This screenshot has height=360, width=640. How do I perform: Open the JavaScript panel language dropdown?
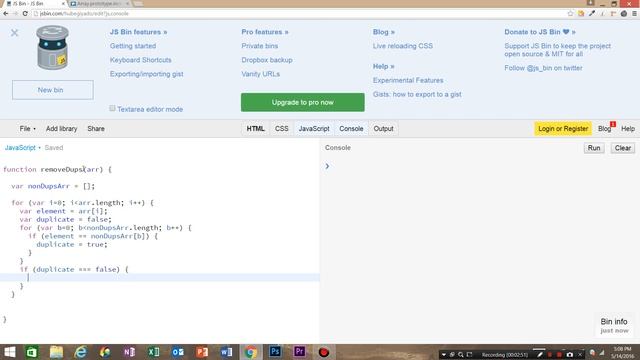[22, 148]
